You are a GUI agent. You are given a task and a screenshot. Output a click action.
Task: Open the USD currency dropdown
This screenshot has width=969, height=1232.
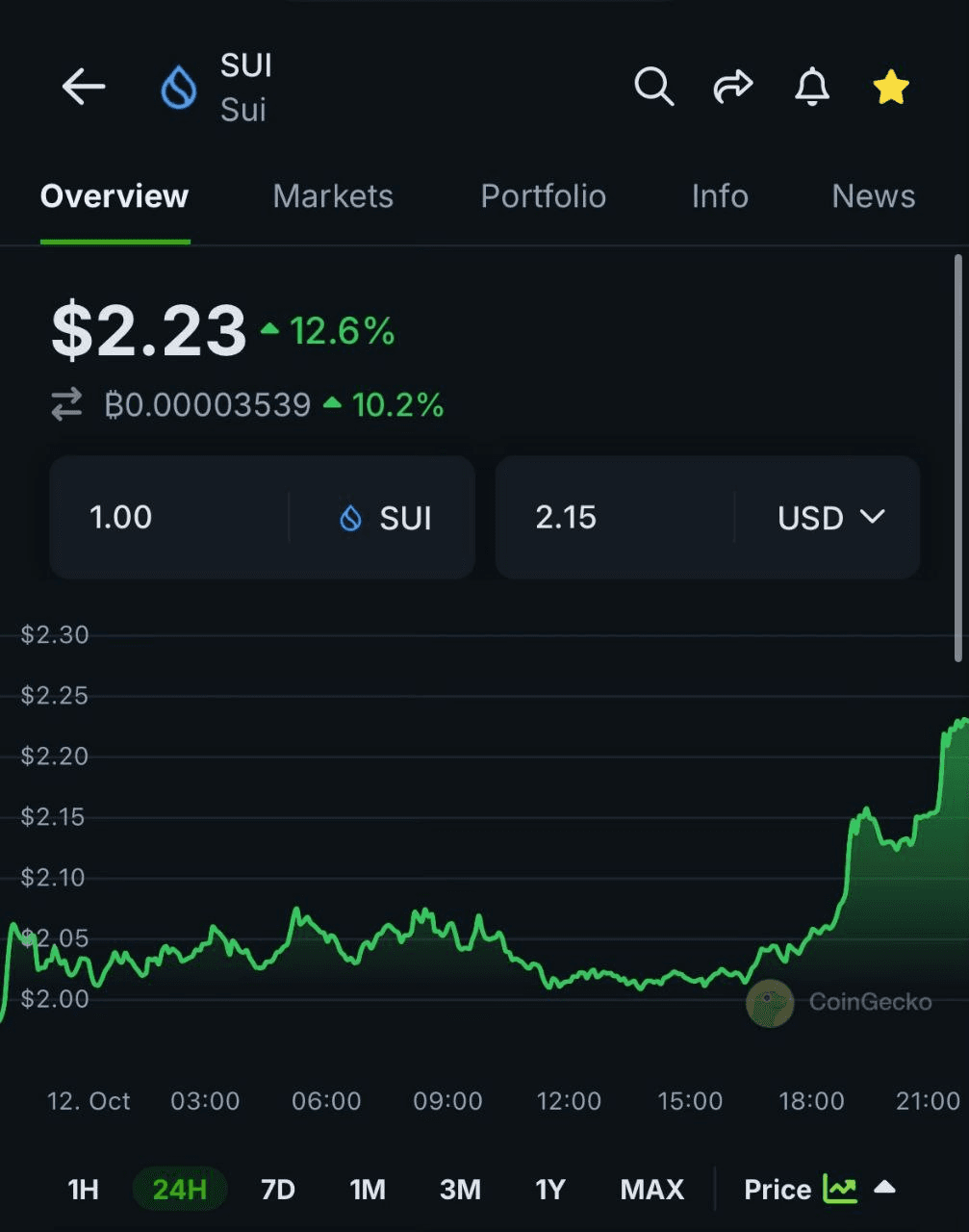tap(831, 518)
